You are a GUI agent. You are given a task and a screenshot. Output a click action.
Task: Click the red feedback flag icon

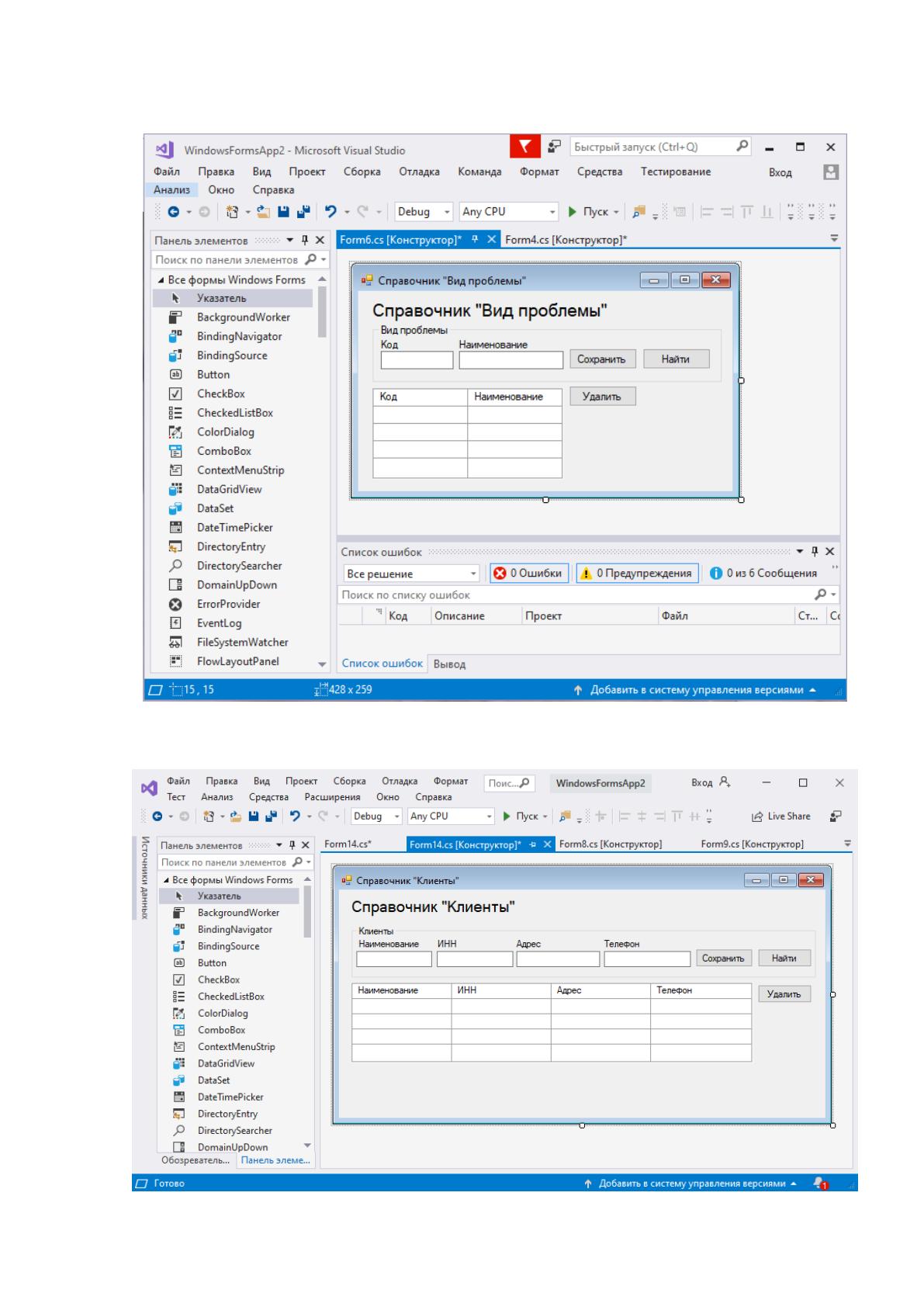pos(524,146)
